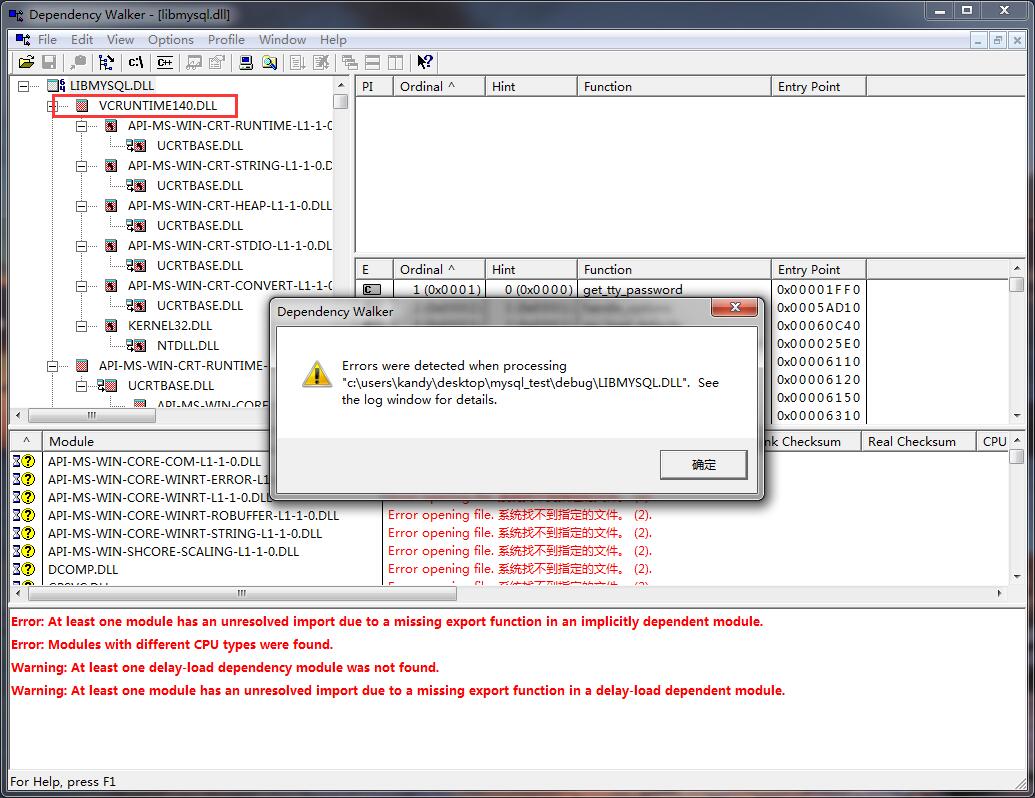This screenshot has width=1035, height=798.
Task: Click missing-module icon beside API-MS-WIN-CORE-WINRT-ROBUFFER
Action: click(24, 515)
